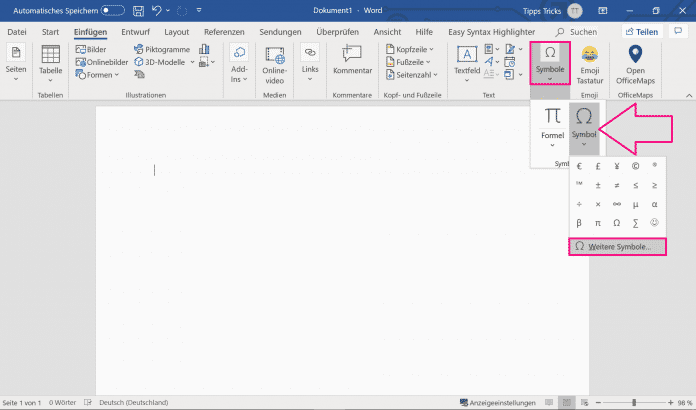This screenshot has height=410, width=696.
Task: Click Weitere Symbole menu entry
Action: point(616,246)
